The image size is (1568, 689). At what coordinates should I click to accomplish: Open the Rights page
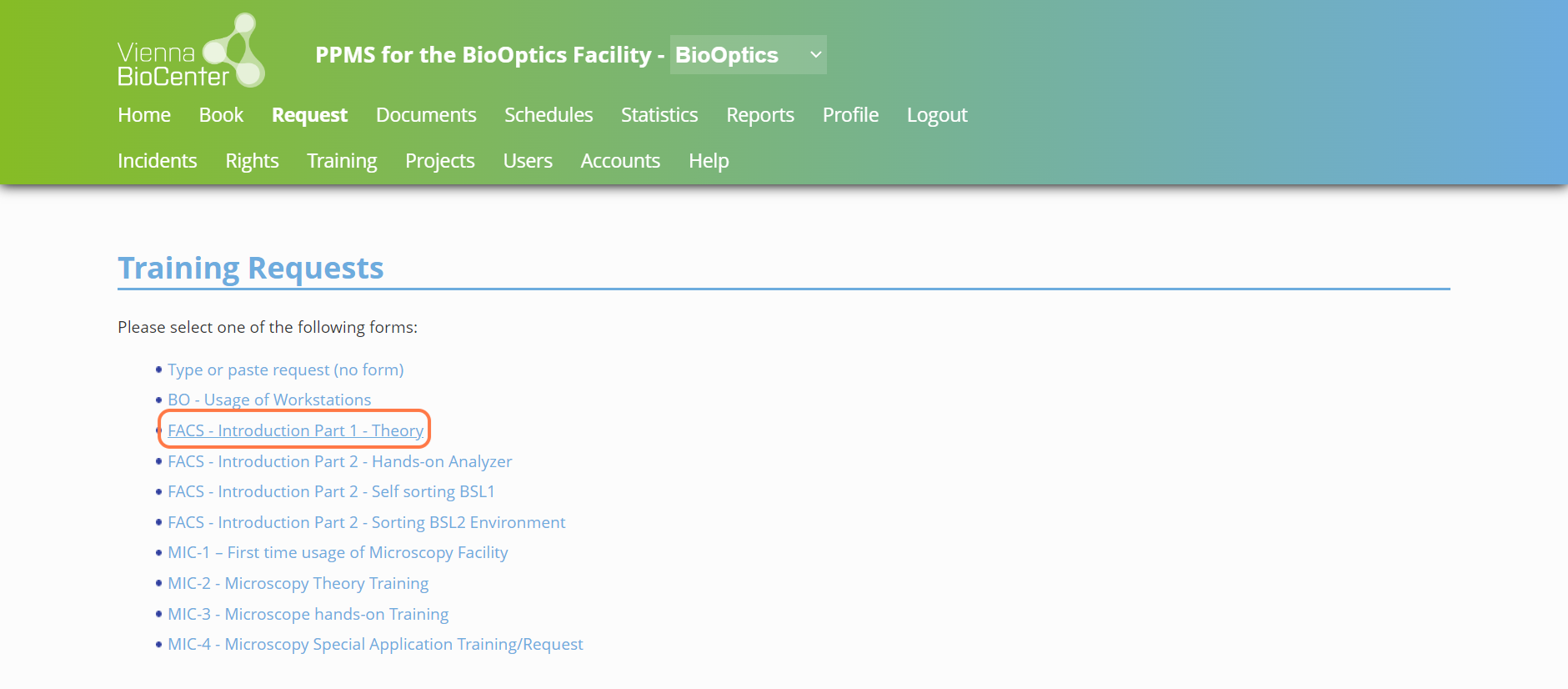252,161
